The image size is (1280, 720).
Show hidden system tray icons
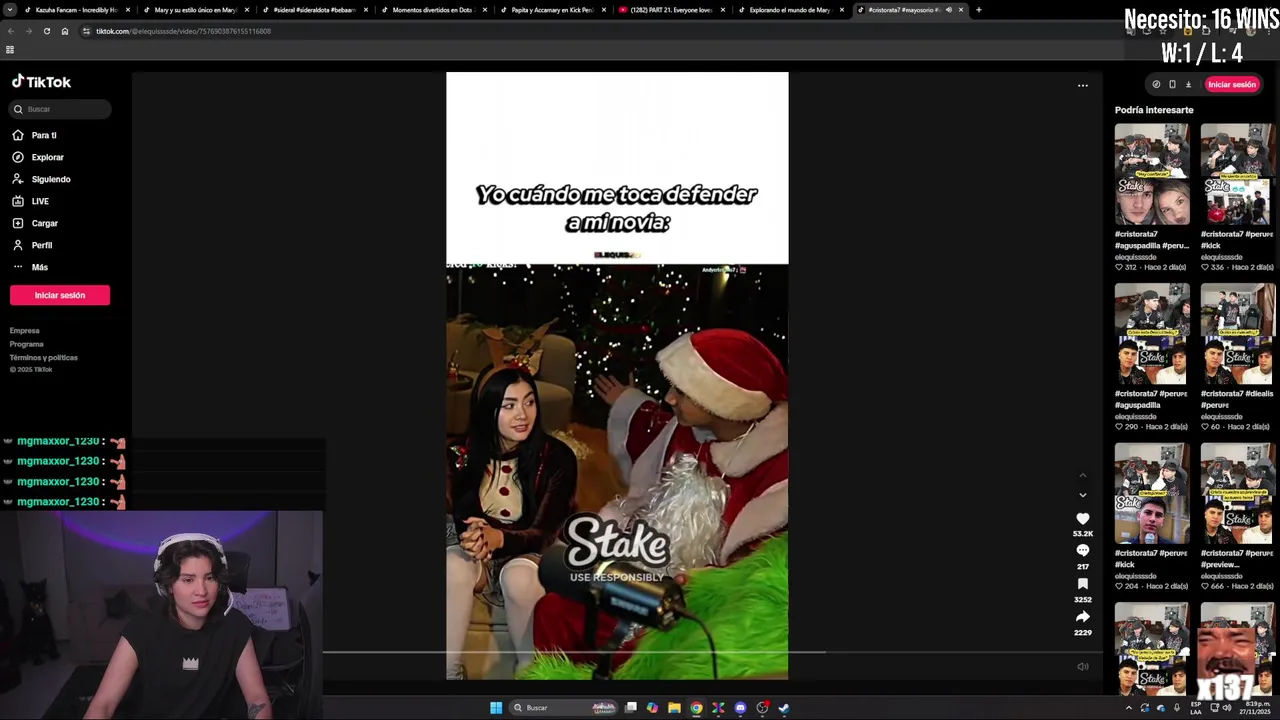point(1129,708)
